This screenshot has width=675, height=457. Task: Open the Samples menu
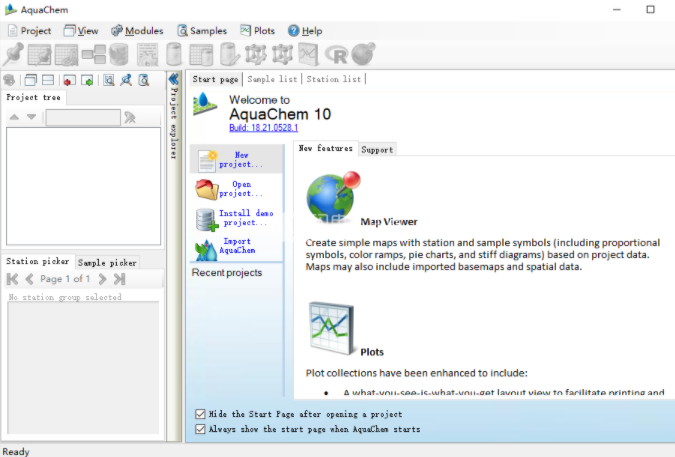click(x=201, y=31)
